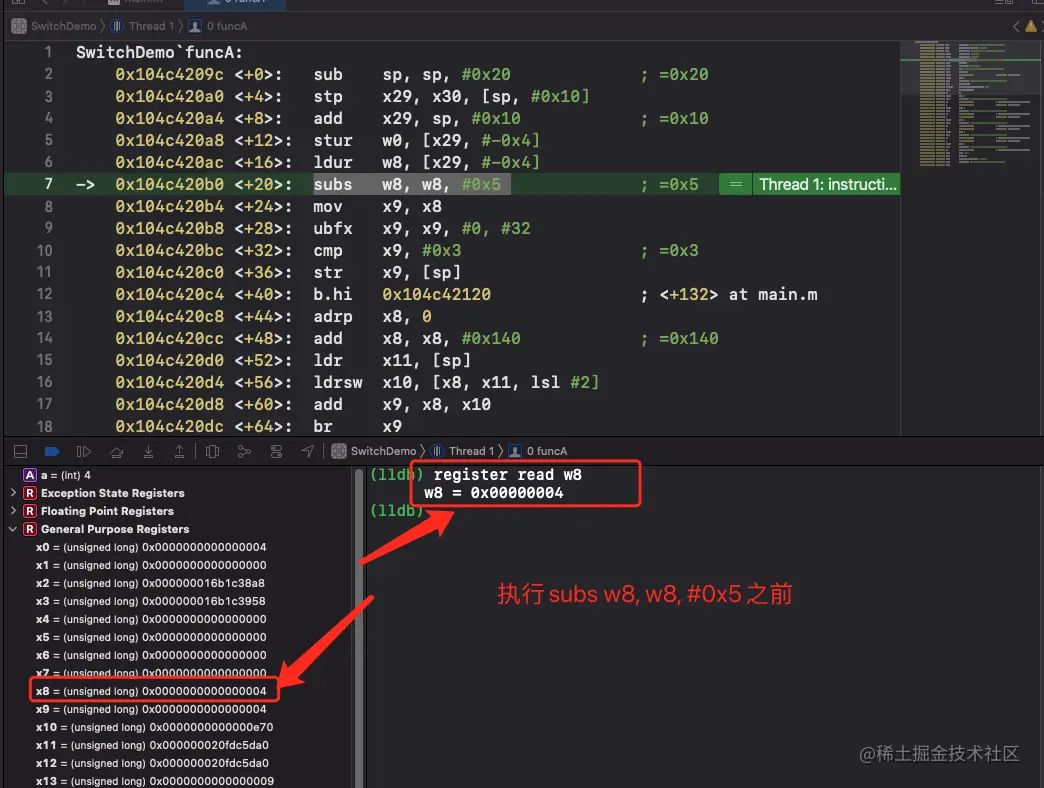This screenshot has width=1044, height=788.
Task: Click the Step Over icon
Action: pyautogui.click(x=117, y=452)
